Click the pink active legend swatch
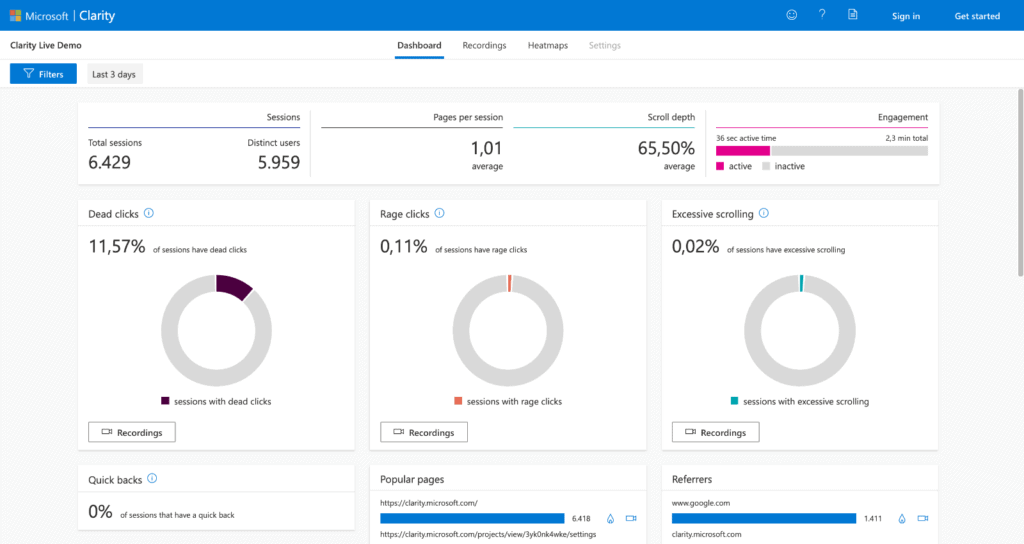Screen dimensions: 1024x544 tap(720, 166)
